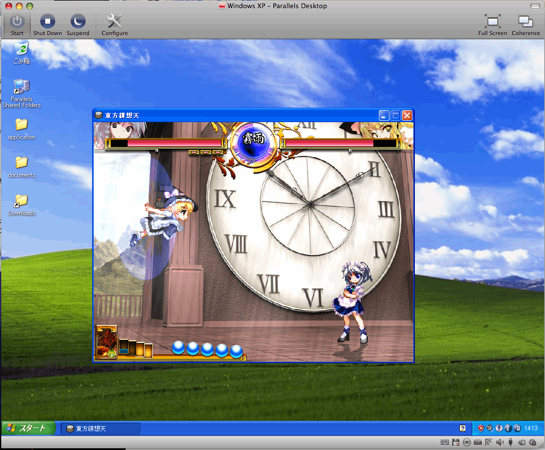This screenshot has height=450, width=545.
Task: Click the Windows XP – Parallels Desktop title
Action: (277, 6)
